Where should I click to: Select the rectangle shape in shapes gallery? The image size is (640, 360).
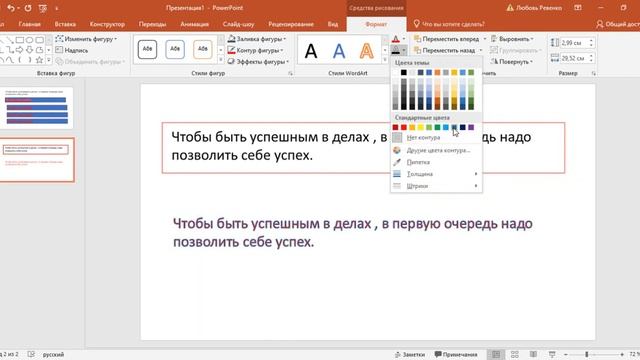click(20, 40)
